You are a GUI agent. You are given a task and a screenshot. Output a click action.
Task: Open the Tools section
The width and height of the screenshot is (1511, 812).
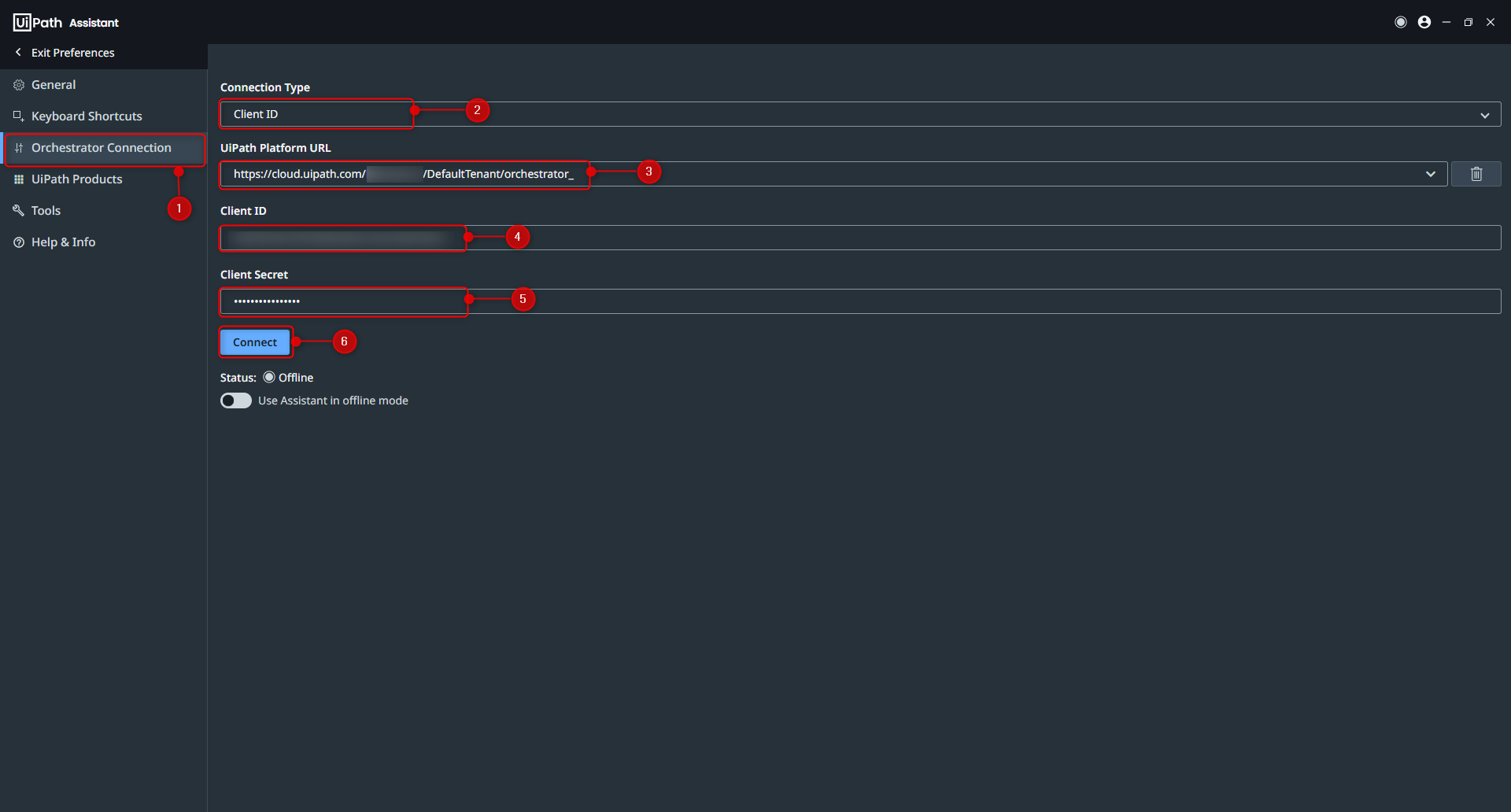[104, 211]
